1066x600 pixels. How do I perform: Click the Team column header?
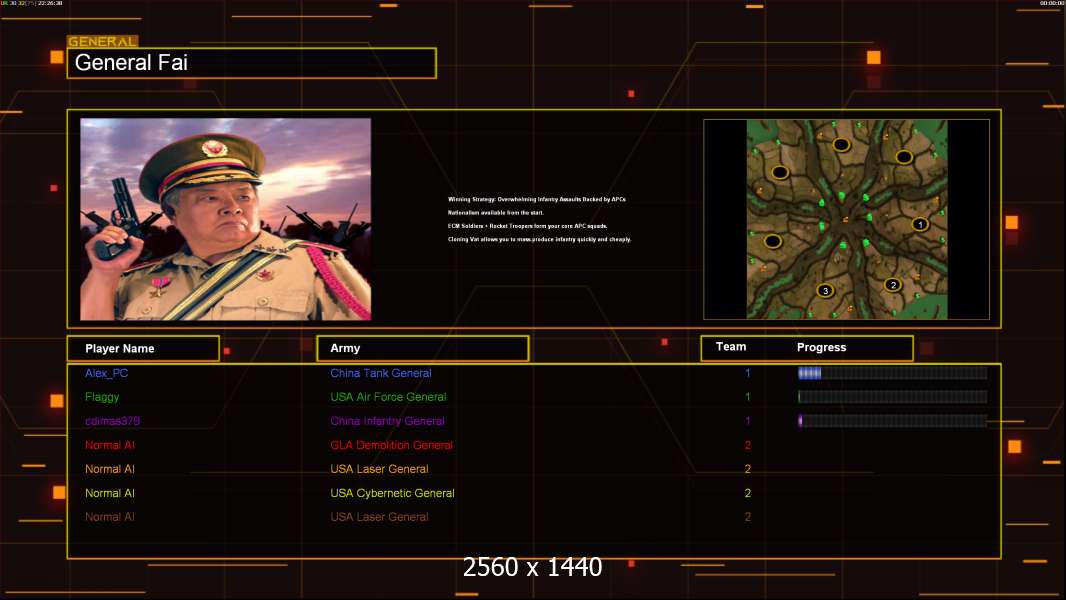coord(731,347)
